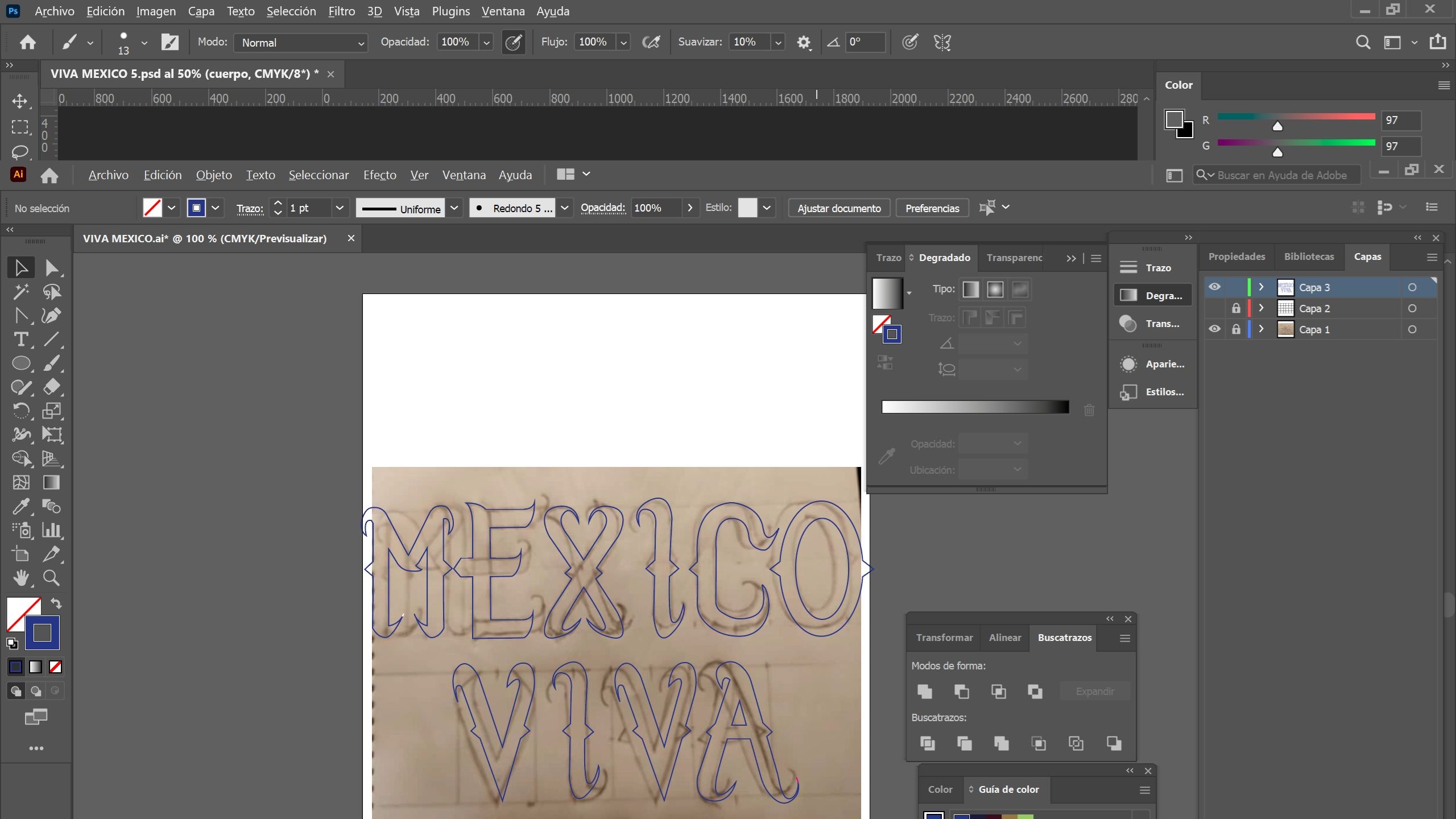Select the Type tool in Illustrator

click(21, 340)
